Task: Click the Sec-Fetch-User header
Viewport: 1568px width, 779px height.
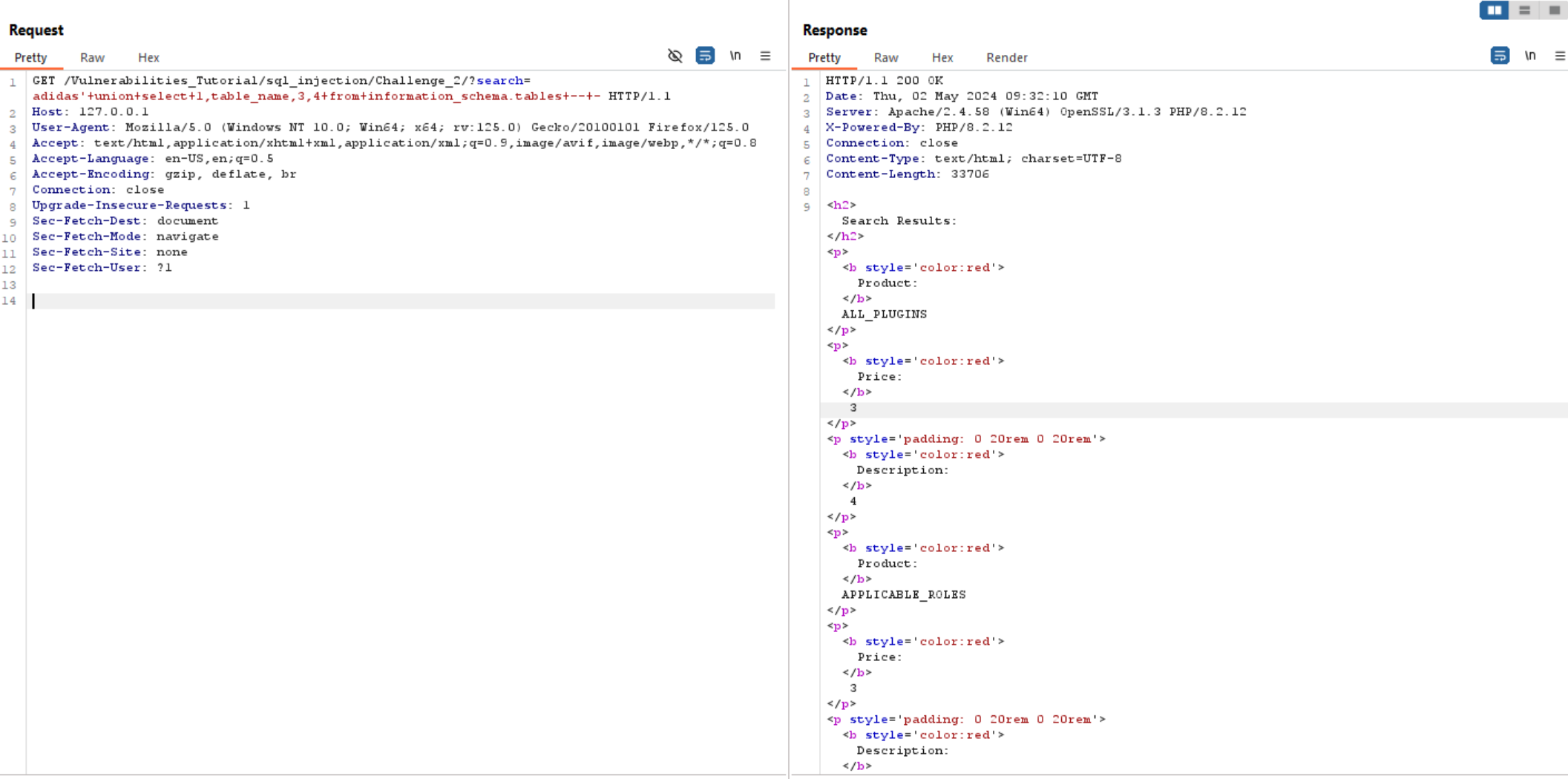Action: [102, 268]
